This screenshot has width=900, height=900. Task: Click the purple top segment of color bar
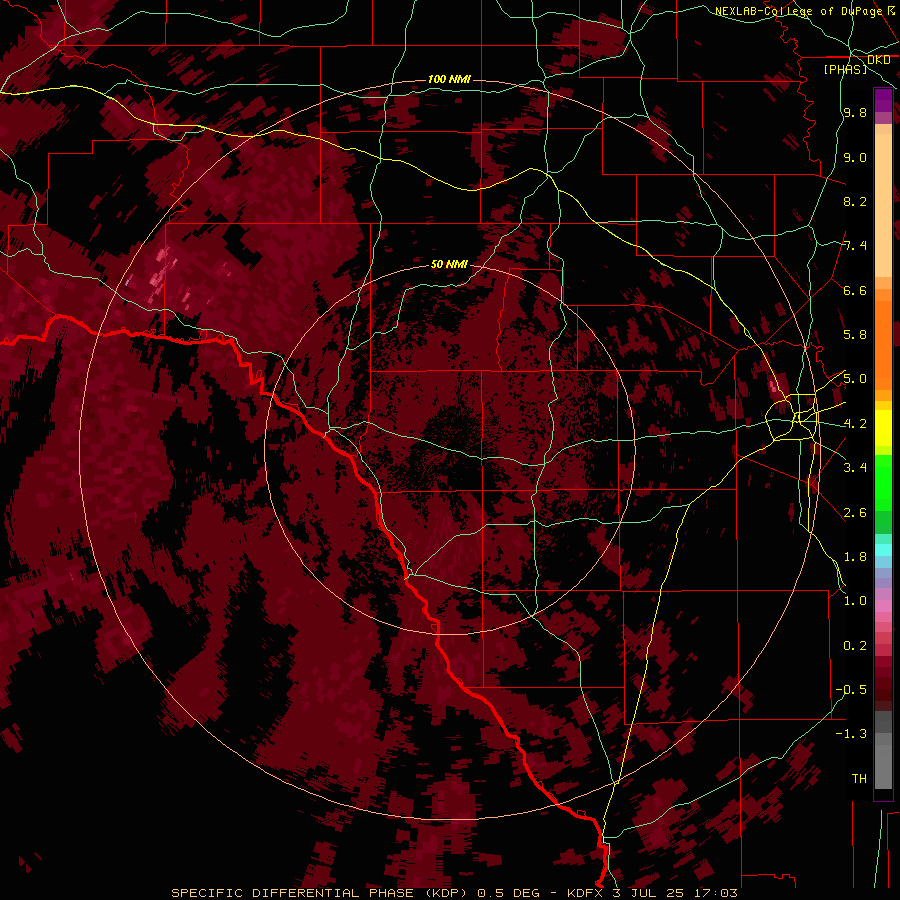883,100
